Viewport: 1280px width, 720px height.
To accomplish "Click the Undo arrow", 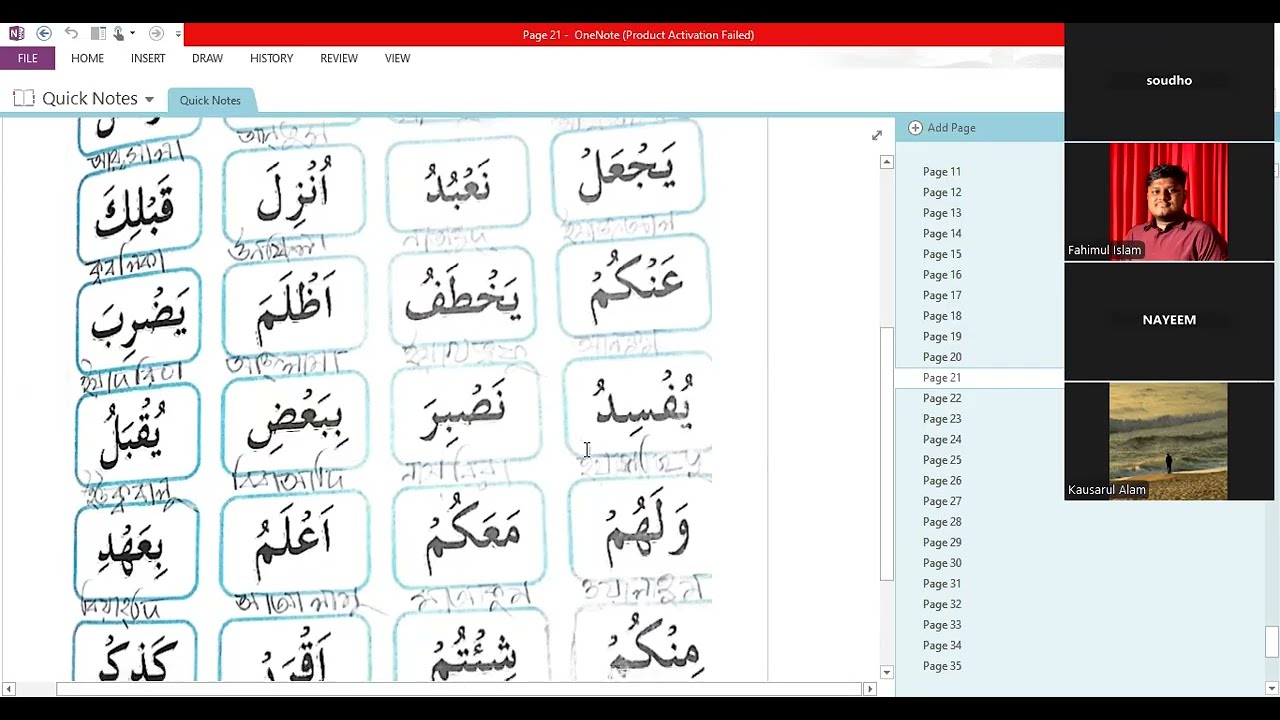I will [x=71, y=34].
